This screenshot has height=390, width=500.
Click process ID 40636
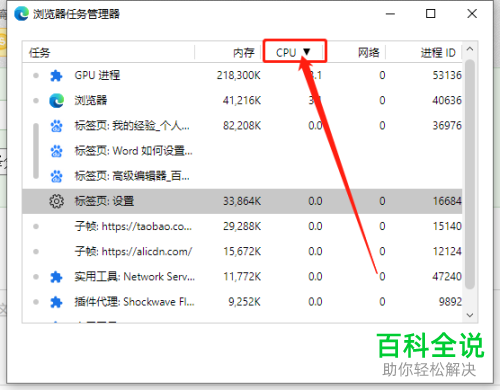pyautogui.click(x=447, y=101)
